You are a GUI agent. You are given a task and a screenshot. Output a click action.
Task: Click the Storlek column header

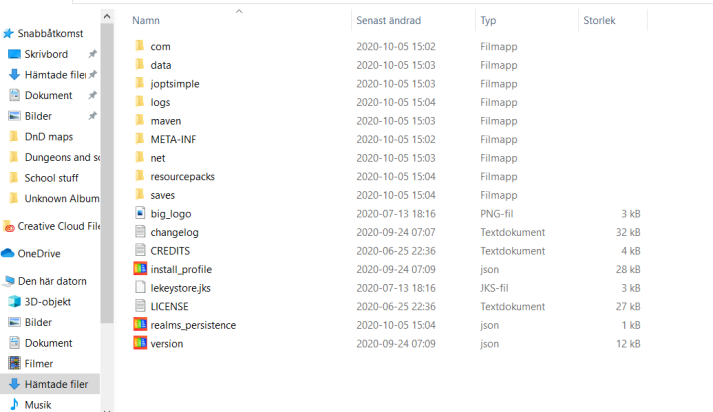(x=600, y=20)
